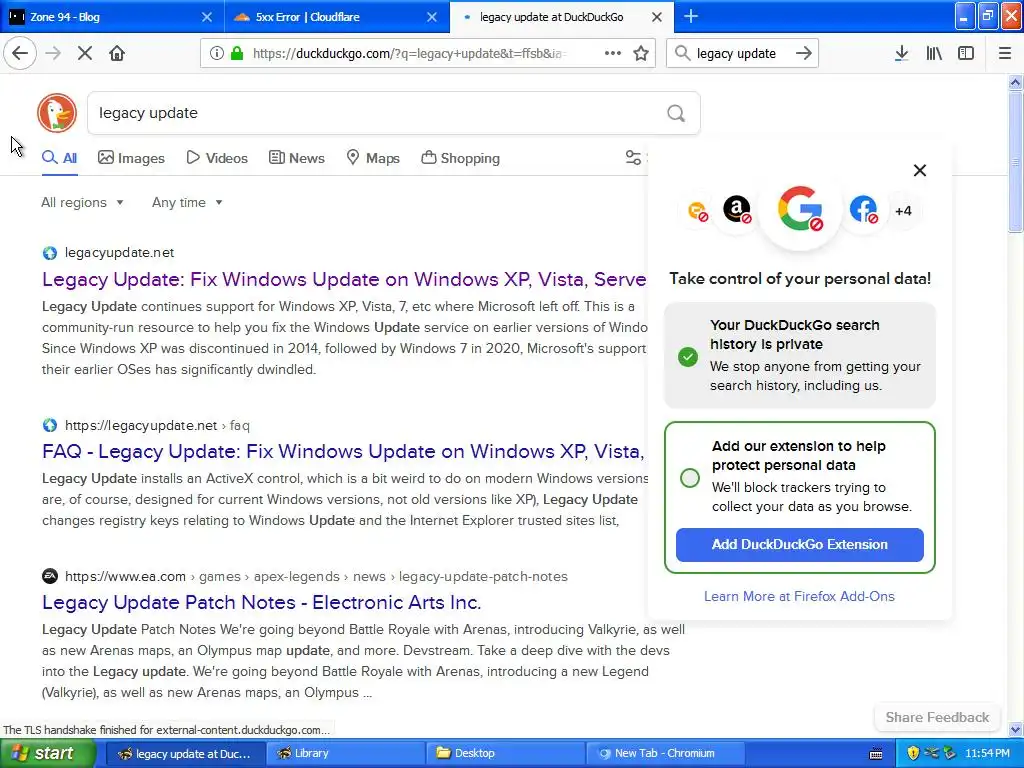Click Add DuckDuckGo Extension button
The width and height of the screenshot is (1024, 768).
coord(799,545)
